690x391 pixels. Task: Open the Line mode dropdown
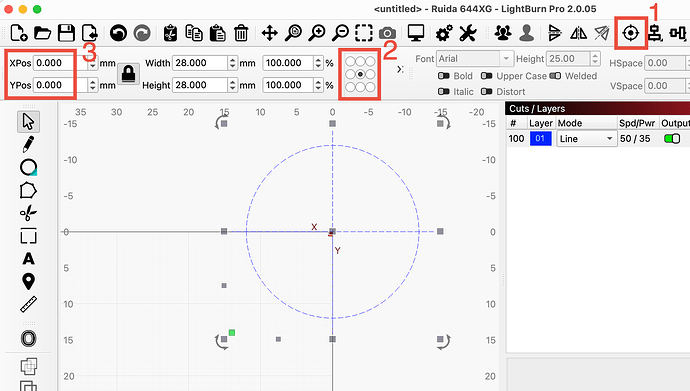tap(587, 139)
